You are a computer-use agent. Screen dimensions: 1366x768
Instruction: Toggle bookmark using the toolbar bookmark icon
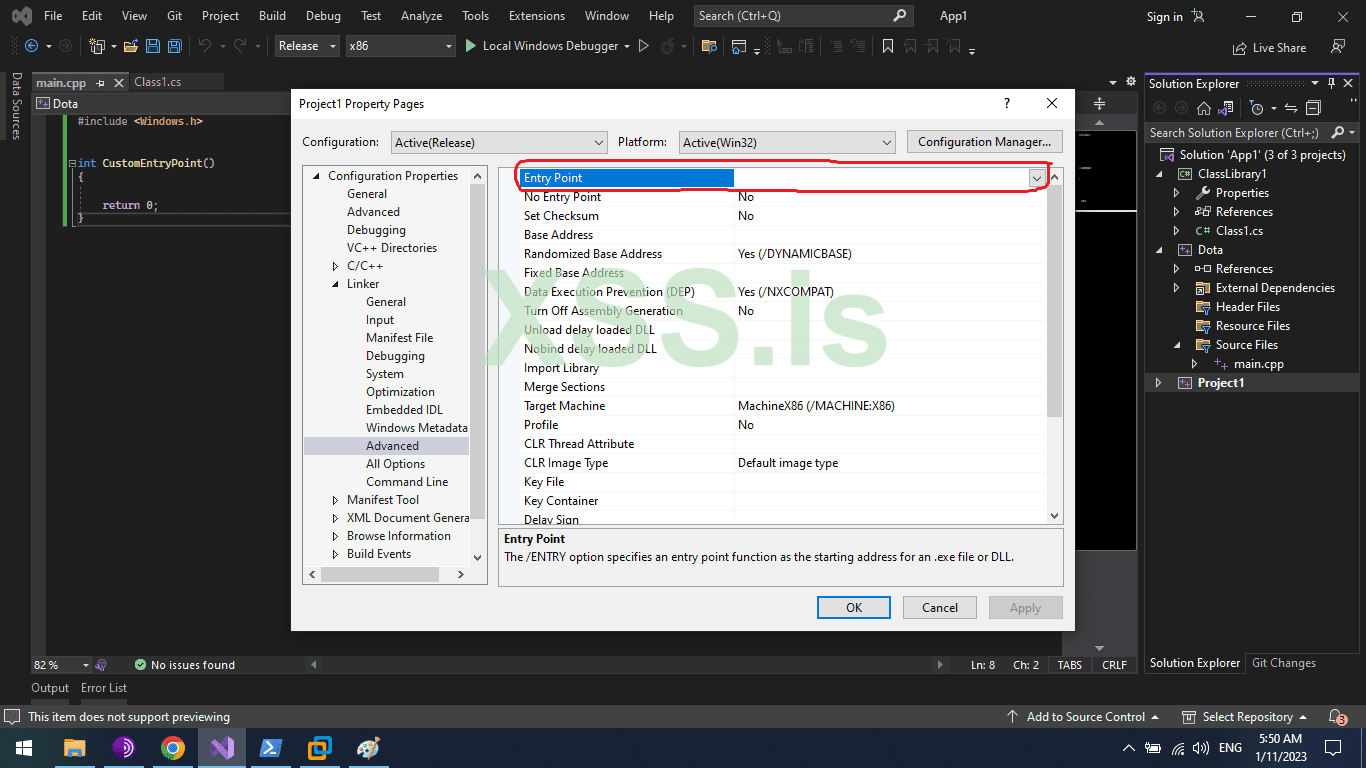pyautogui.click(x=887, y=46)
